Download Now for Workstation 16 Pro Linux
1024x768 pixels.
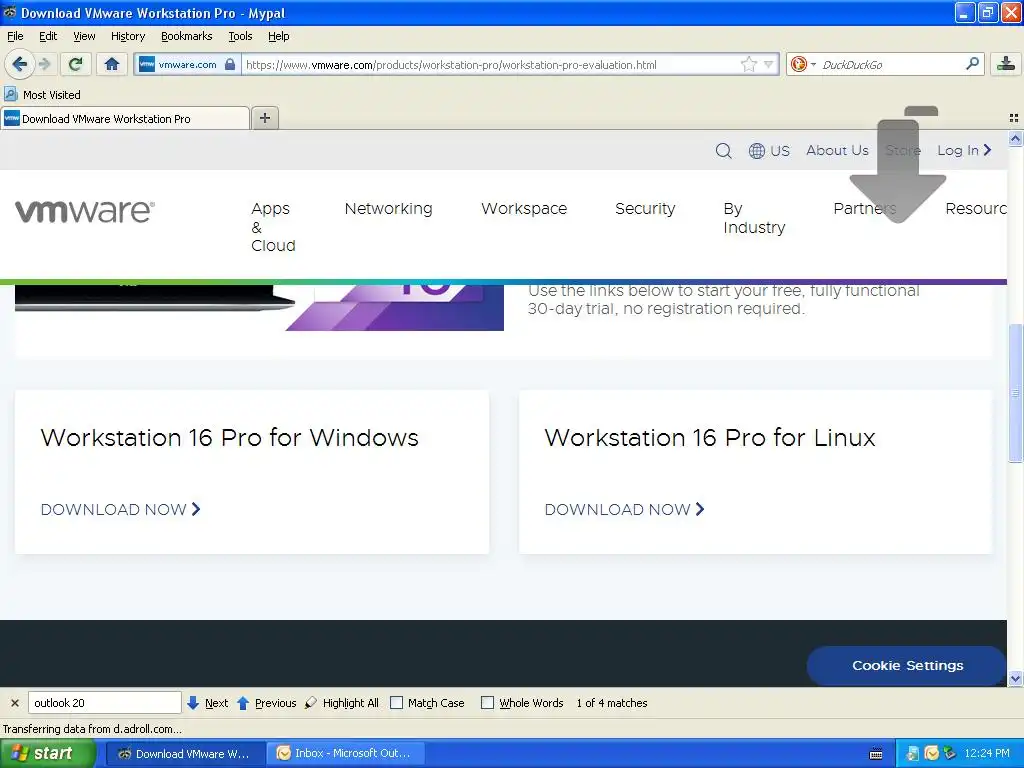[624, 509]
